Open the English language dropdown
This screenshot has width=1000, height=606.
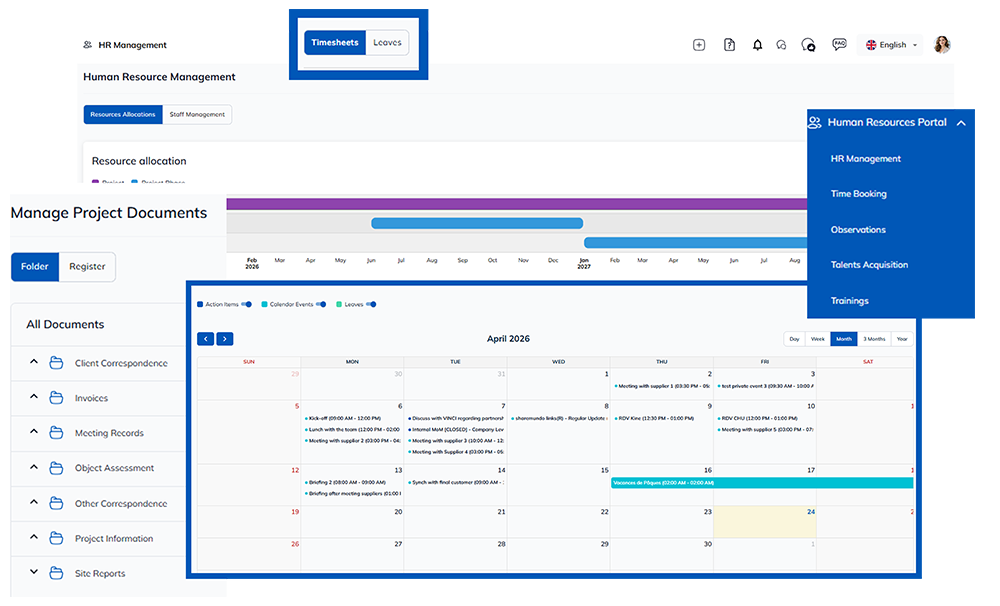click(x=891, y=45)
